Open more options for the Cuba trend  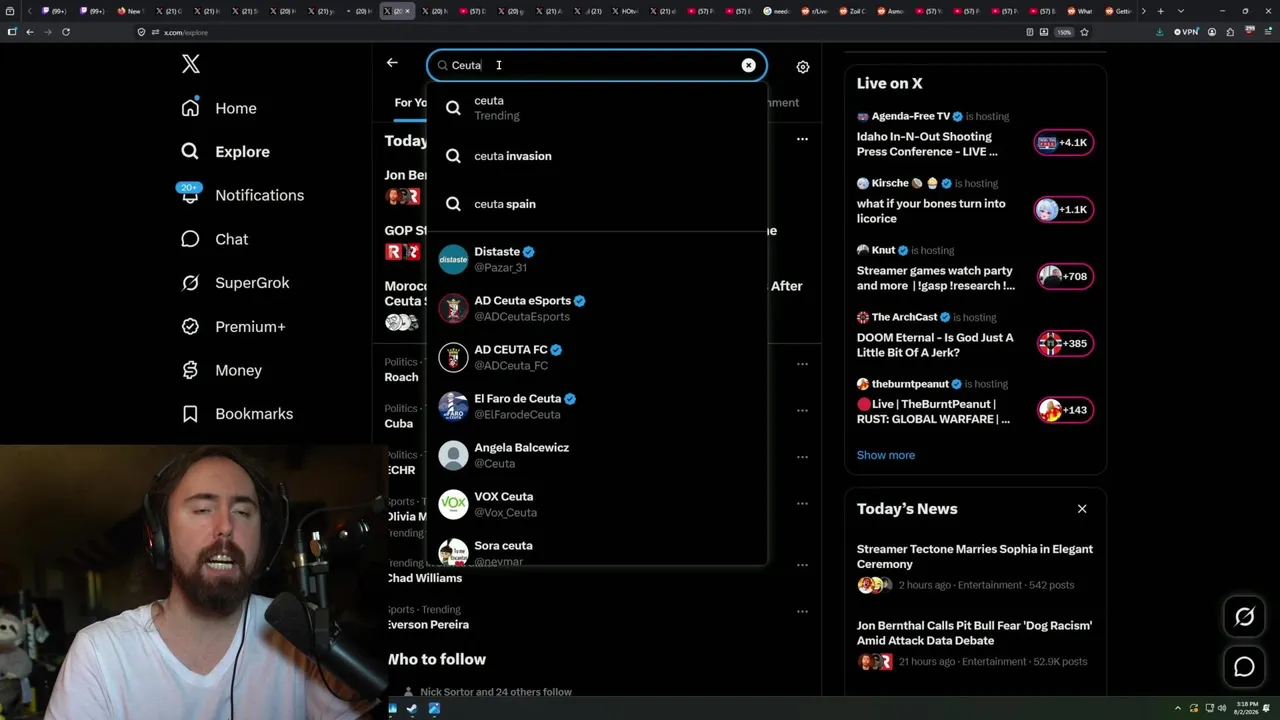(x=802, y=410)
